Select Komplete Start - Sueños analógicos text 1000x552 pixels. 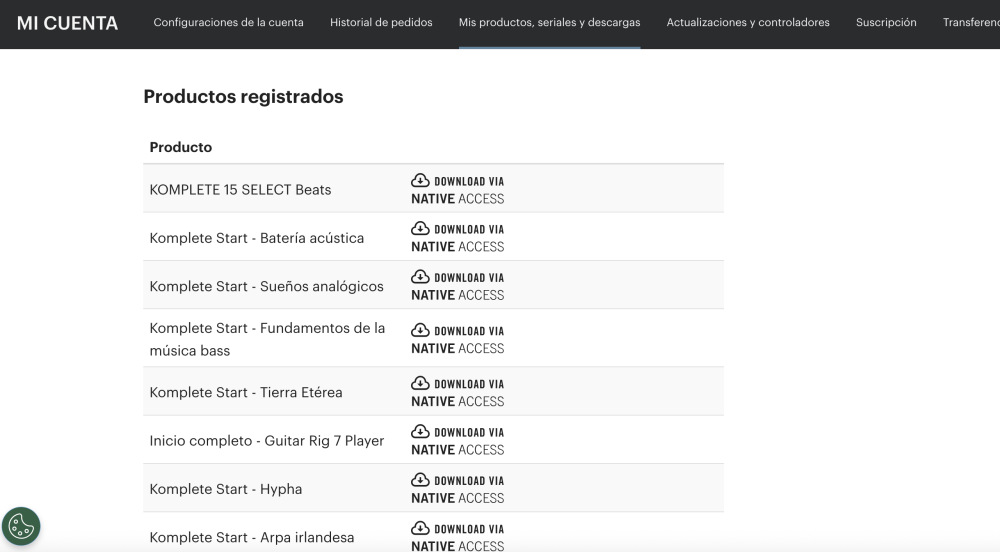(267, 287)
